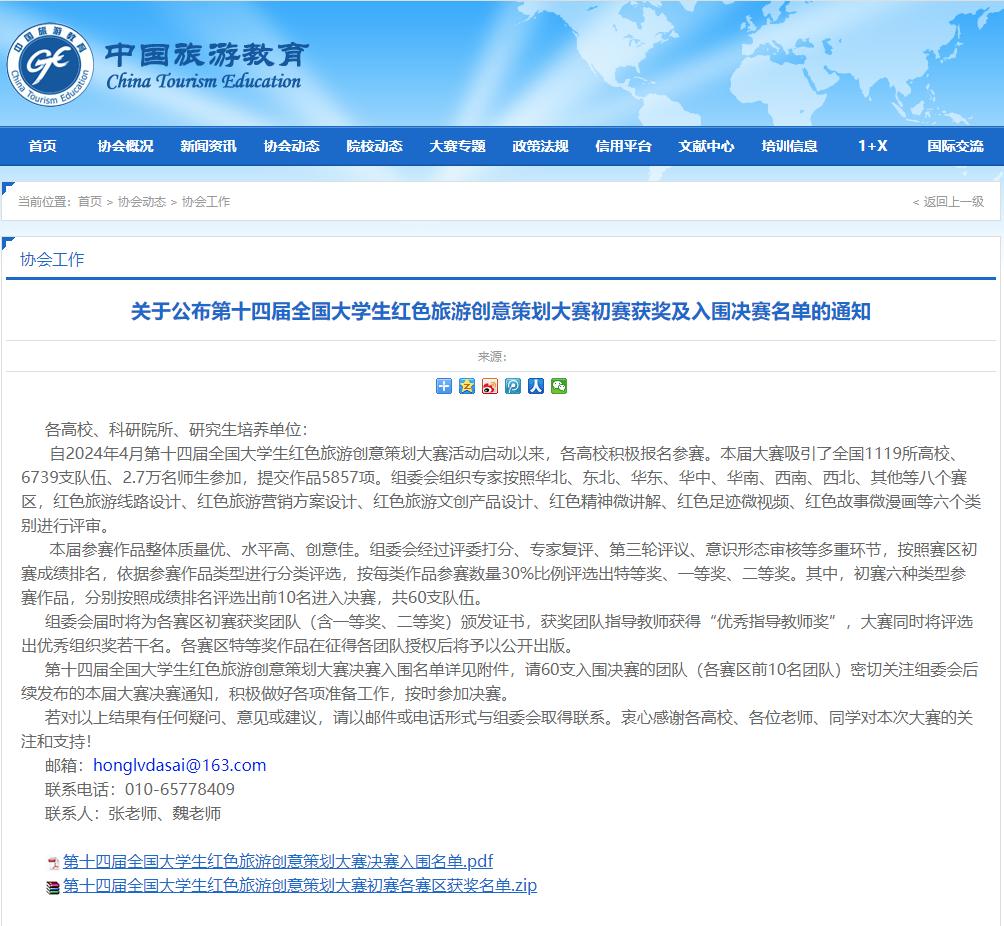1004x926 pixels.
Task: Click 协会动态 in the breadcrumb
Action: pos(142,202)
